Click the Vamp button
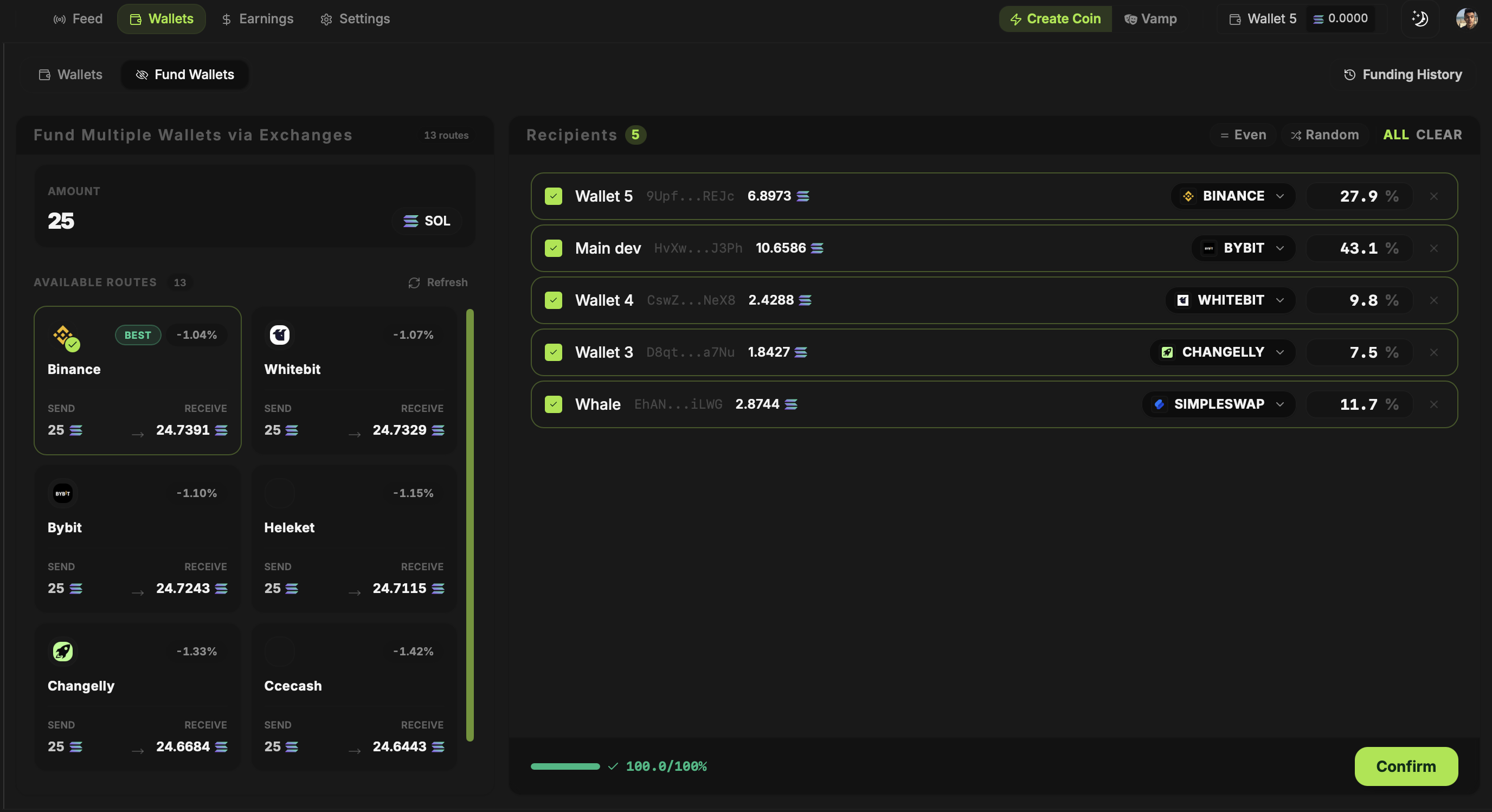 tap(1150, 18)
